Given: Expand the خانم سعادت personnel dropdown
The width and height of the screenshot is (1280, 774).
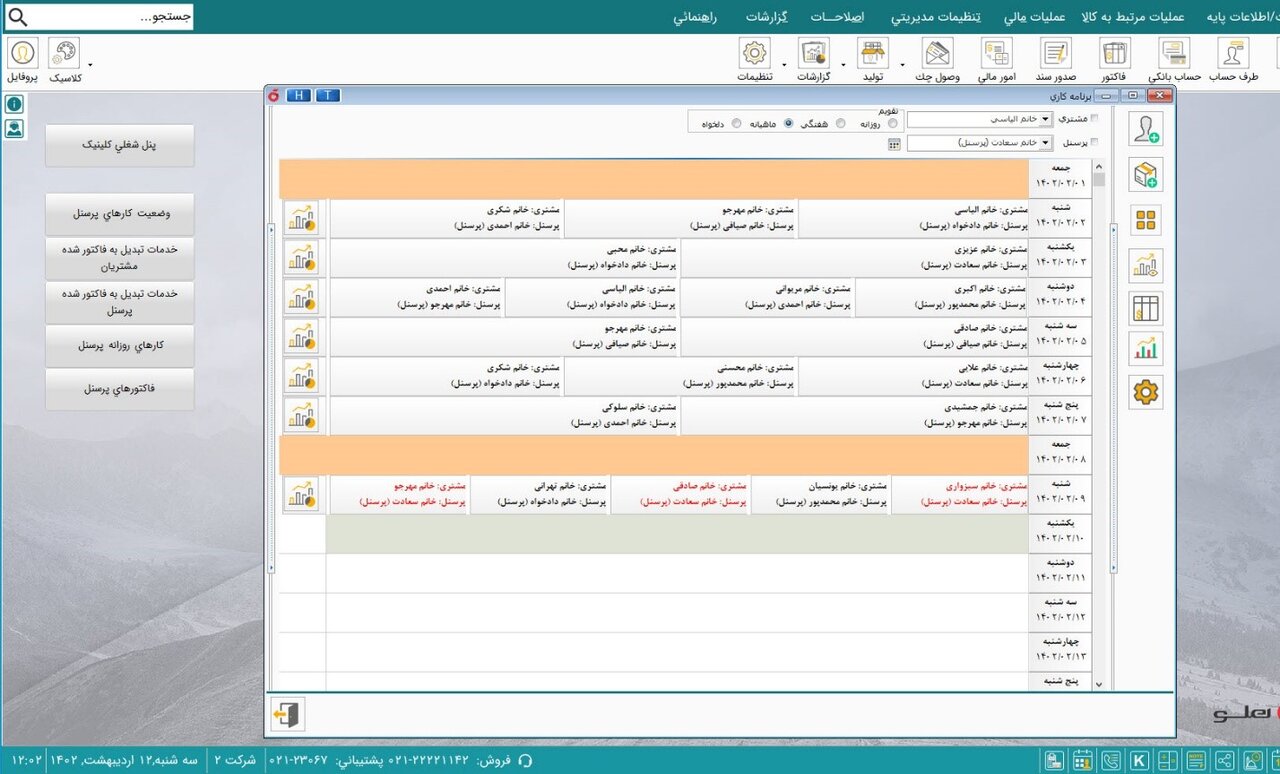Looking at the screenshot, I should coord(1044,142).
